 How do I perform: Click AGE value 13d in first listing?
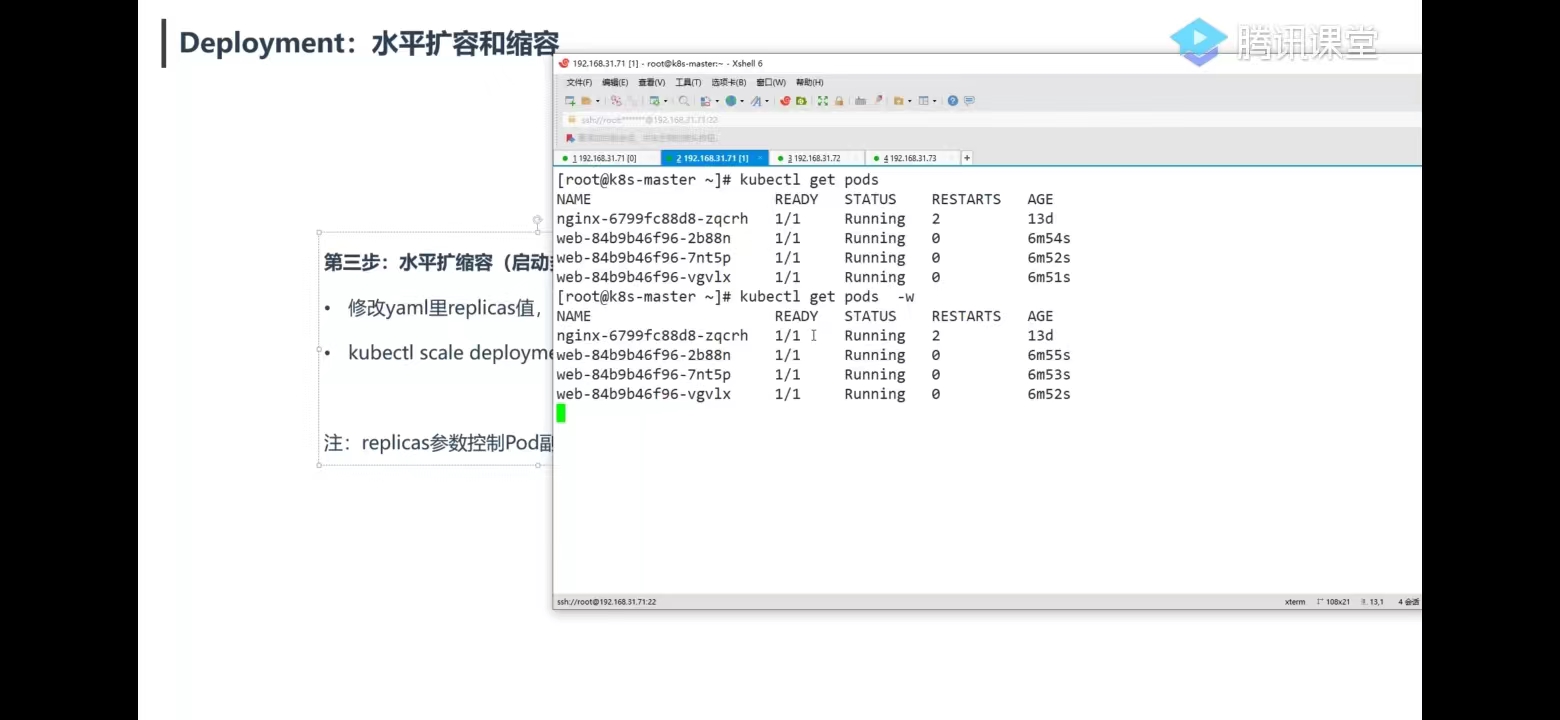[x=1040, y=219]
